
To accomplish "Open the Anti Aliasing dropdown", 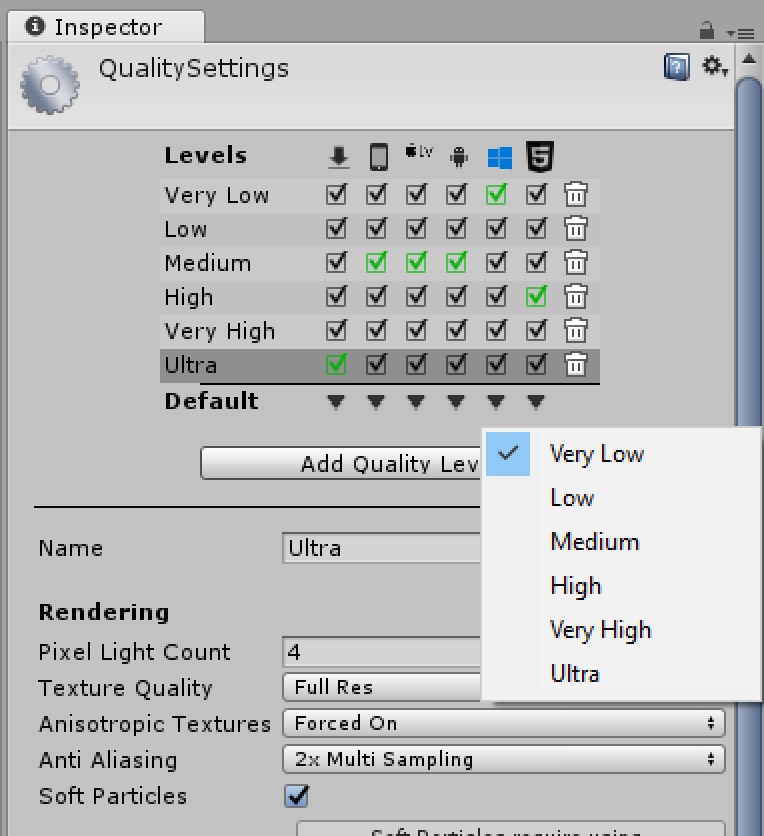I will pos(503,759).
